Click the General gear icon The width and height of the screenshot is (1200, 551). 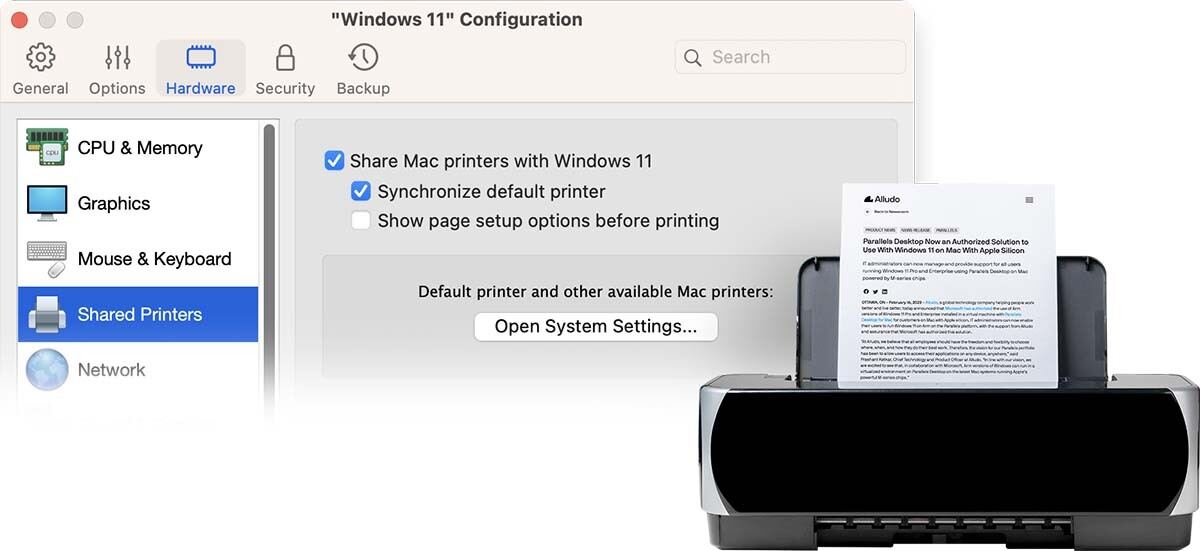[x=41, y=57]
